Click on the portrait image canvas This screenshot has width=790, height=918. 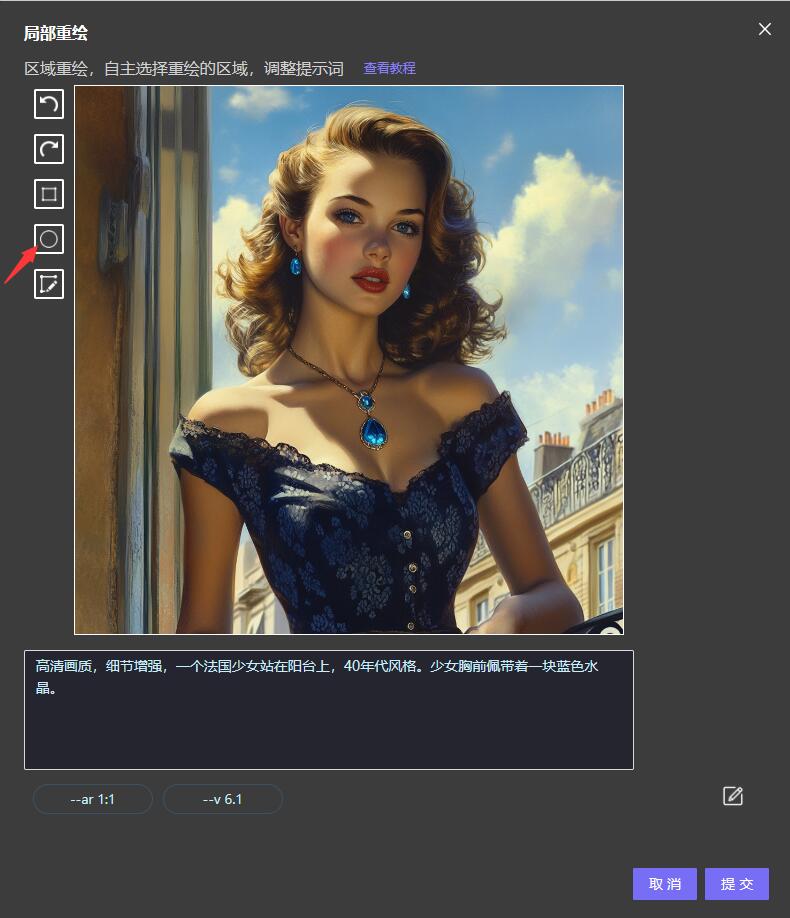[349, 360]
